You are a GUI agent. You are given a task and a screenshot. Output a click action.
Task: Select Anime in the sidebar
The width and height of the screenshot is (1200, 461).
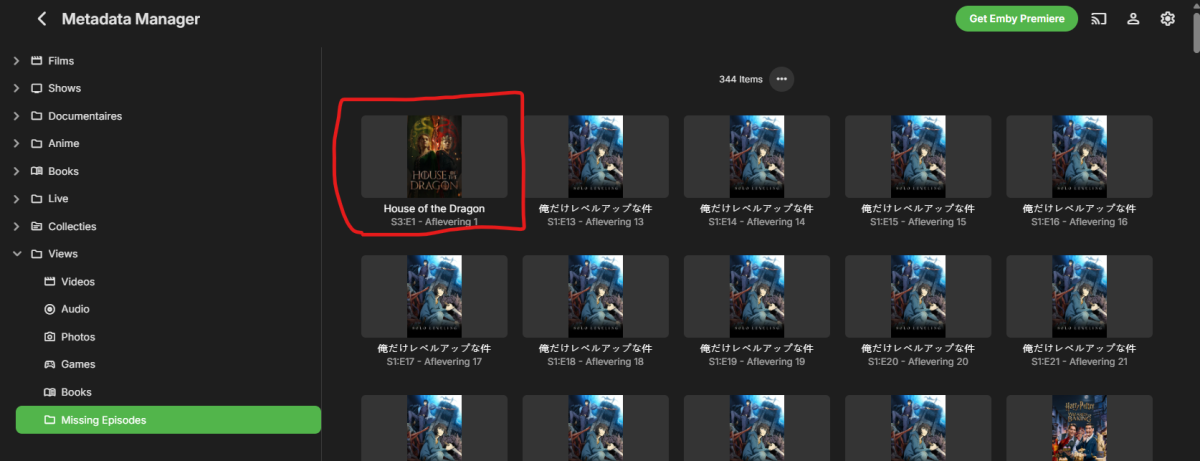[64, 143]
